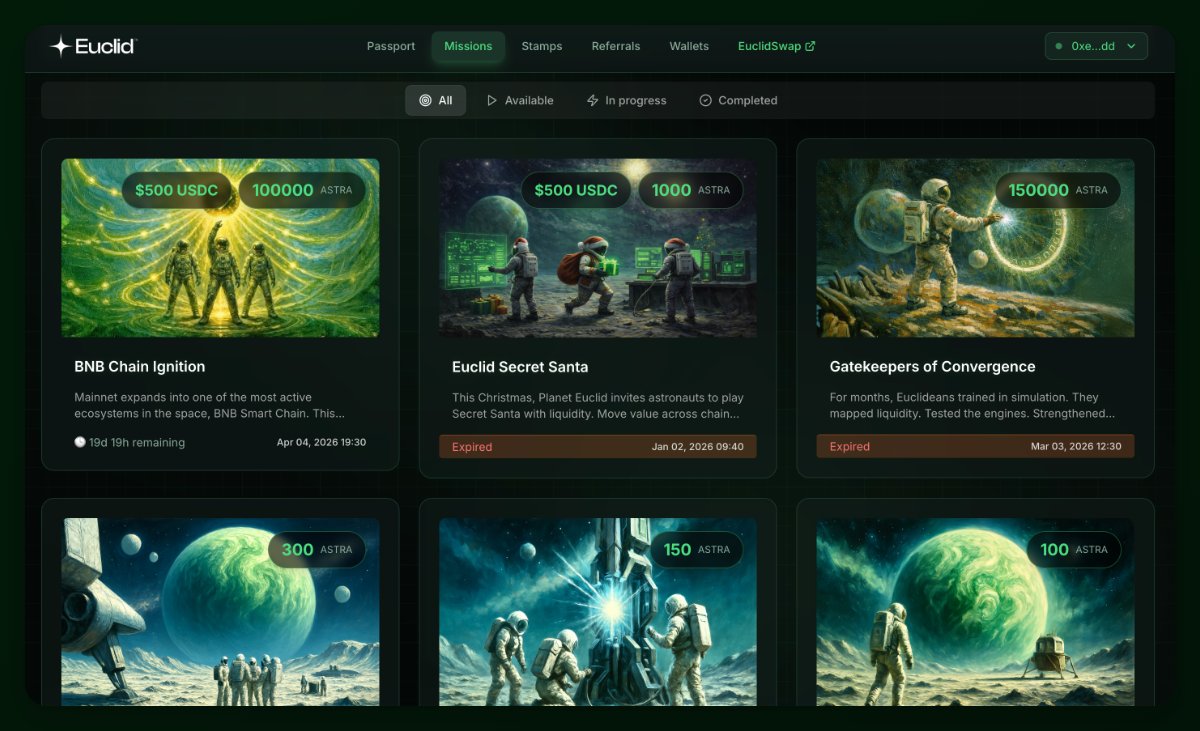Screen dimensions: 1200x731
Task: Go to the Referrals tab
Action: pyautogui.click(x=616, y=46)
